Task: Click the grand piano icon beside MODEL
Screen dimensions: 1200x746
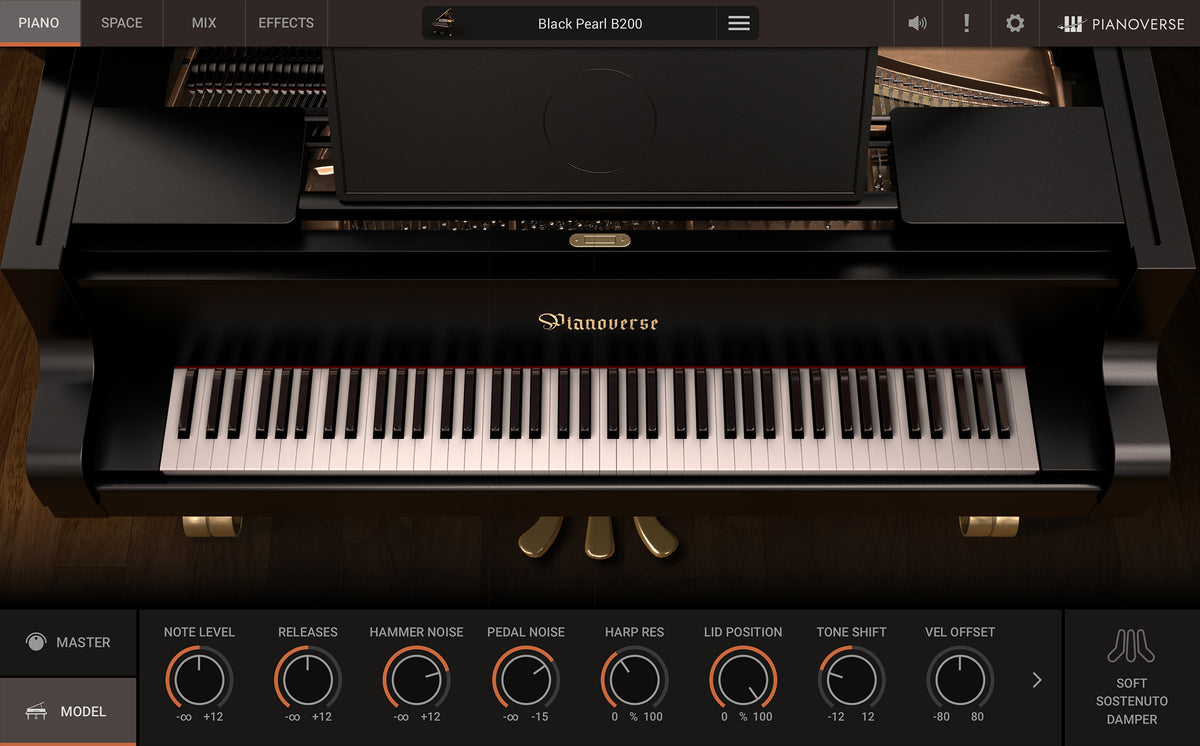Action: (36, 711)
